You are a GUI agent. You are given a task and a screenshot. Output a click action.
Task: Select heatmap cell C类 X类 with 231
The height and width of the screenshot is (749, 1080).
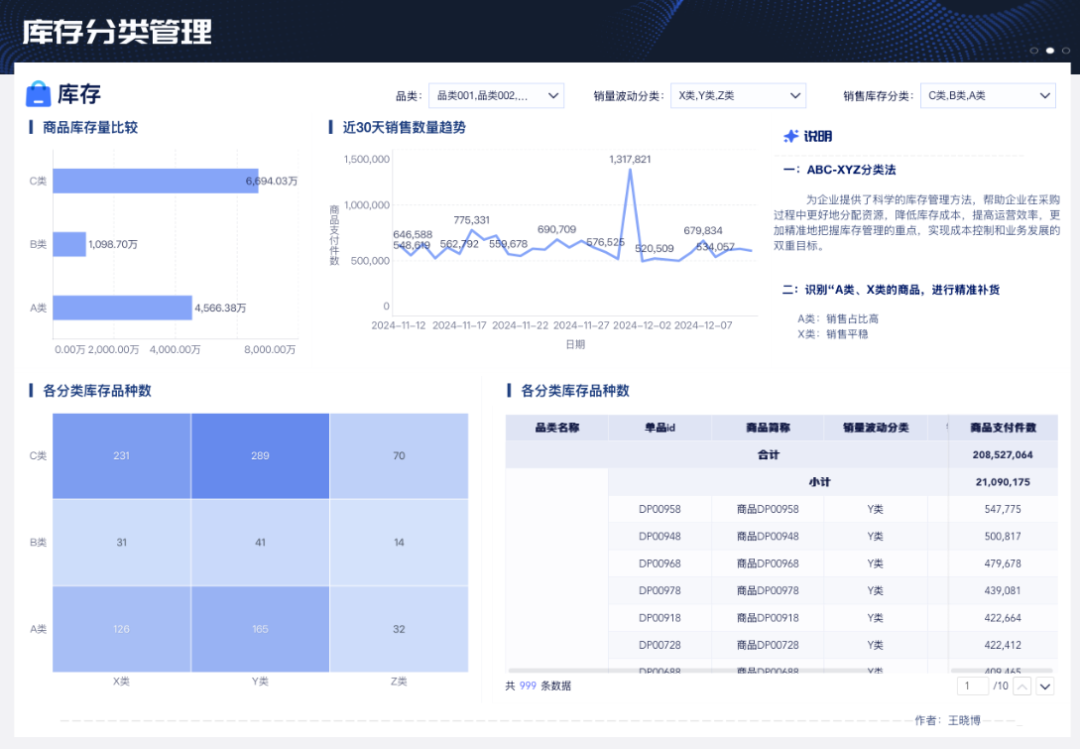pos(121,455)
